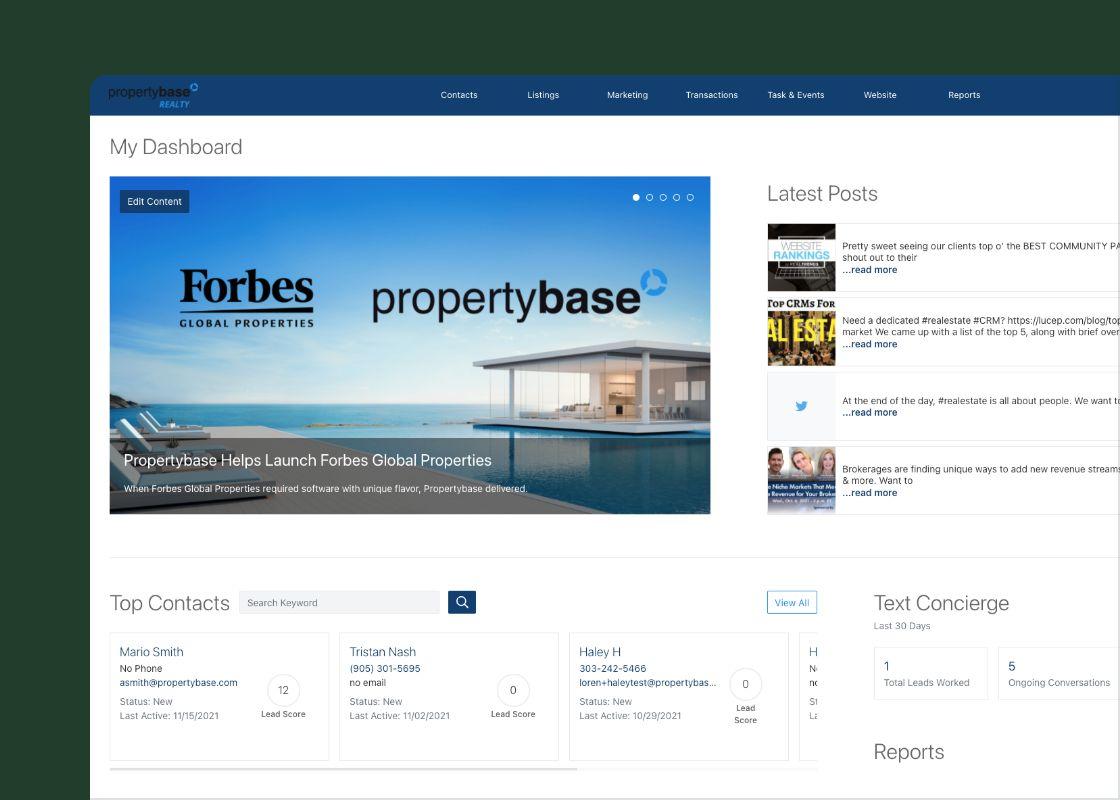1120x800 pixels.
Task: Open the Transactions menu
Action: tap(711, 95)
